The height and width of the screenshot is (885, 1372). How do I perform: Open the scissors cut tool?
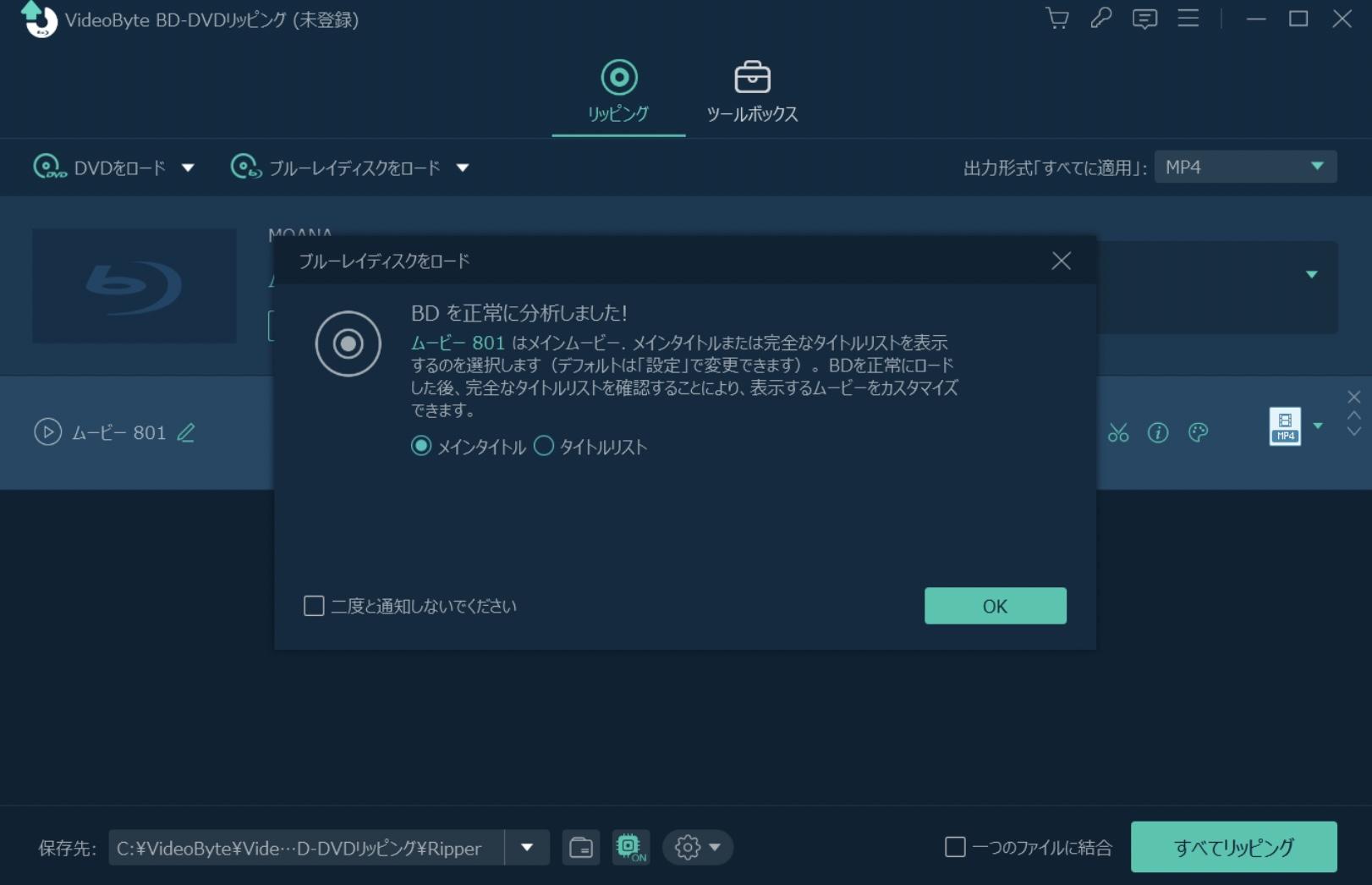(1118, 433)
